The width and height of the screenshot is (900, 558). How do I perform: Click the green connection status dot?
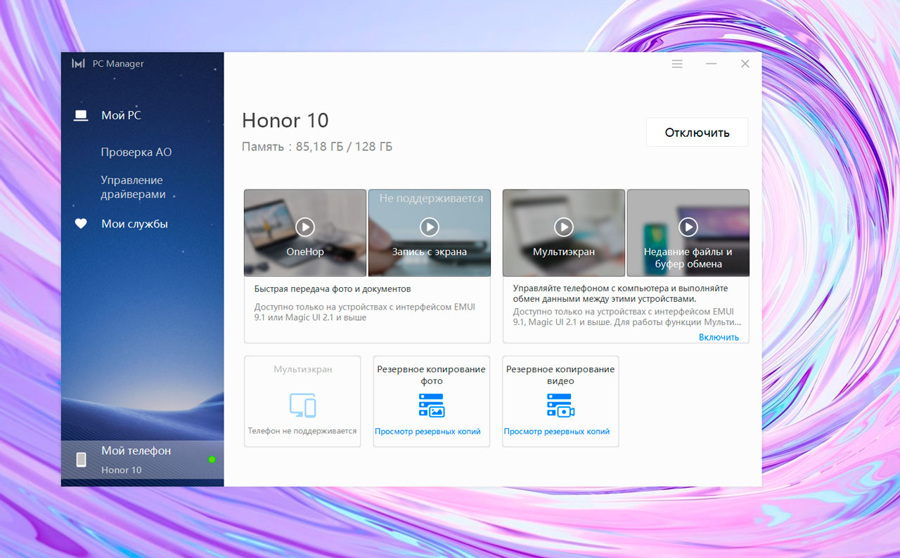212,459
